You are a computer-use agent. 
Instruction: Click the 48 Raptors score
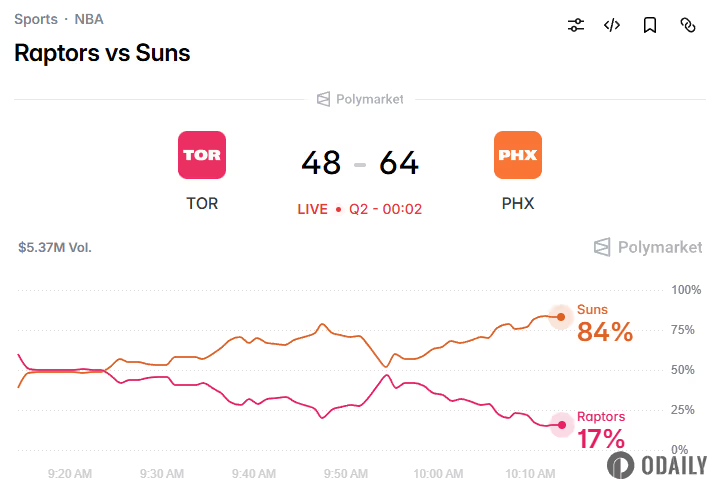321,162
